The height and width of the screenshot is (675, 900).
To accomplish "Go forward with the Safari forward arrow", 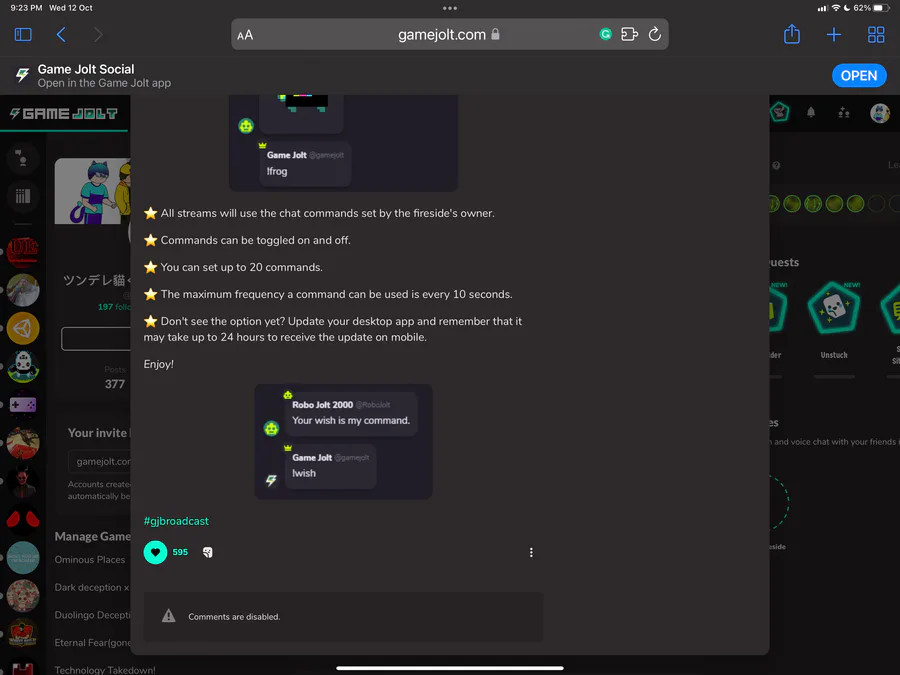I will tap(98, 35).
